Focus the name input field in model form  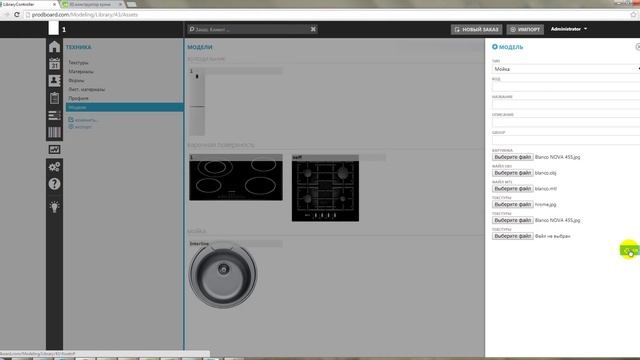566,104
